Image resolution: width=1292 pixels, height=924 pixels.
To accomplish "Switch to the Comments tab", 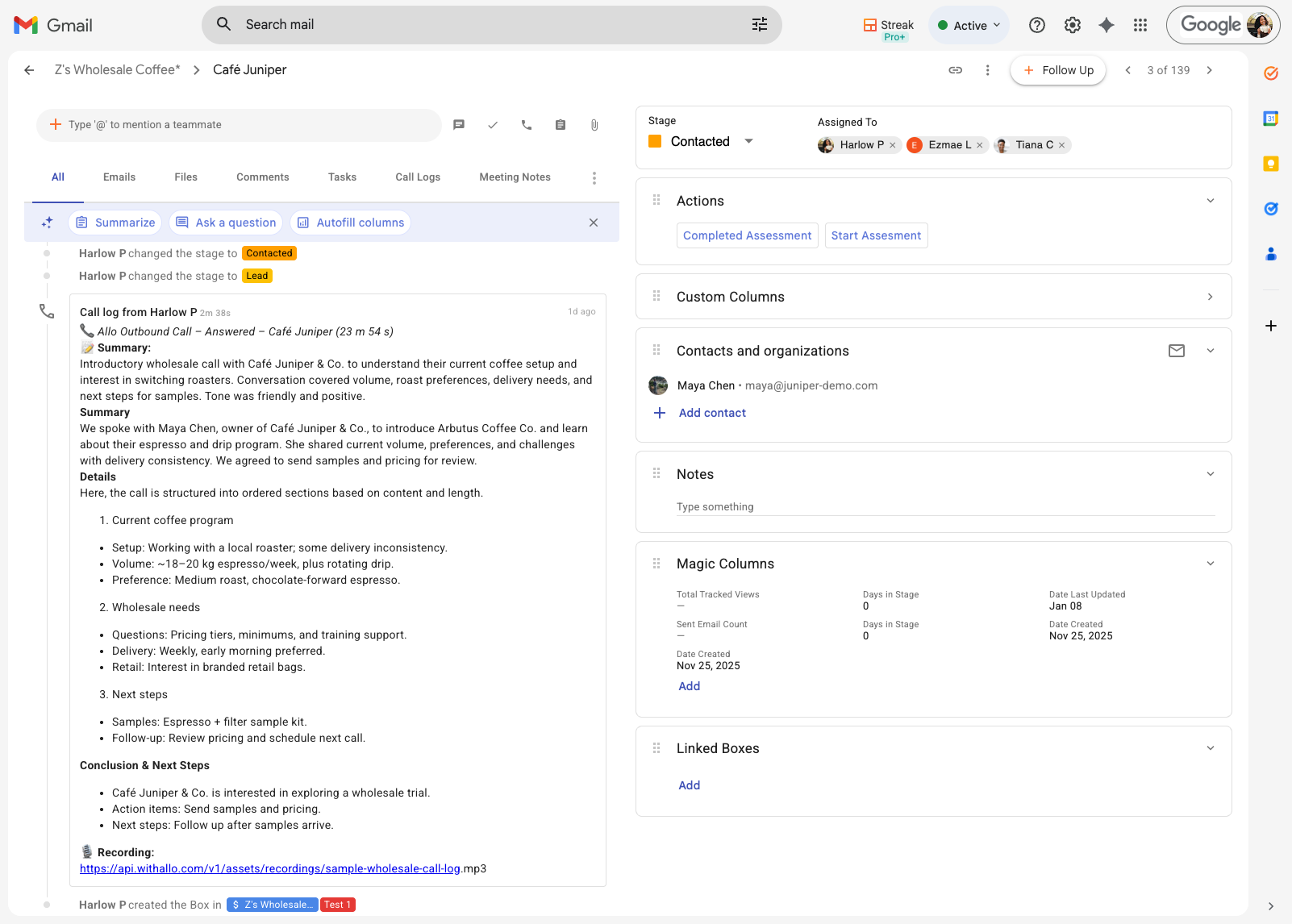I will point(263,177).
